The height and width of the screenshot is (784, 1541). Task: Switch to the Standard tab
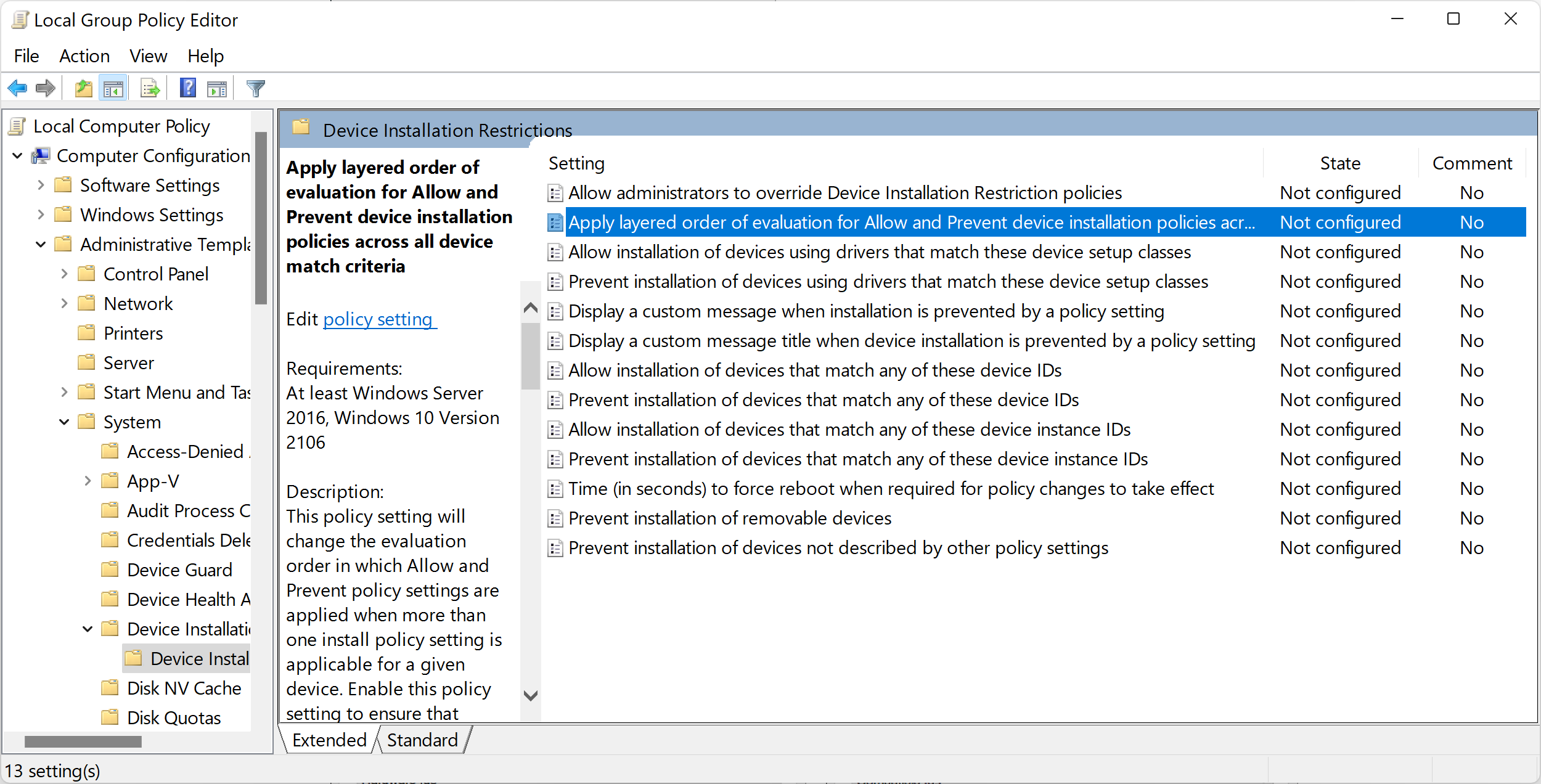(422, 739)
